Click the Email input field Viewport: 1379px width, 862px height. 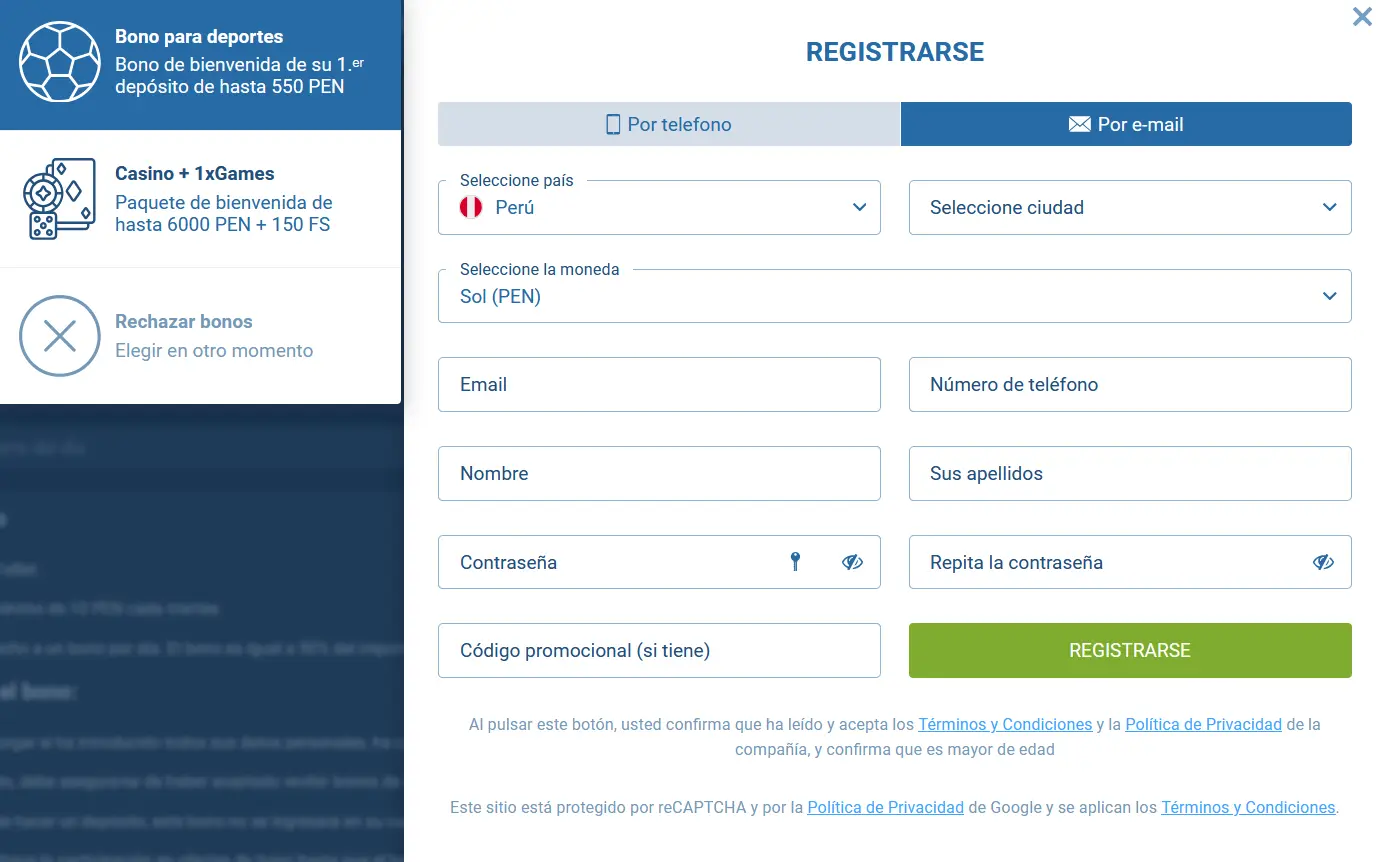659,385
